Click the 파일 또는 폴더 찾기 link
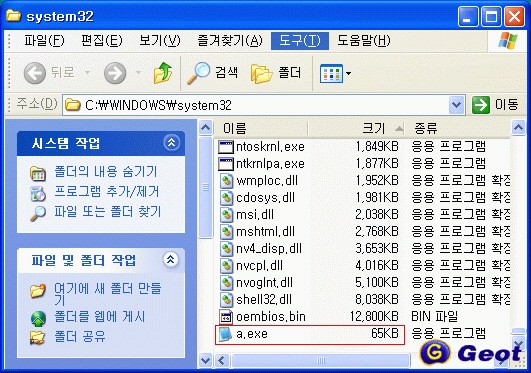The image size is (531, 373). pyautogui.click(x=107, y=212)
